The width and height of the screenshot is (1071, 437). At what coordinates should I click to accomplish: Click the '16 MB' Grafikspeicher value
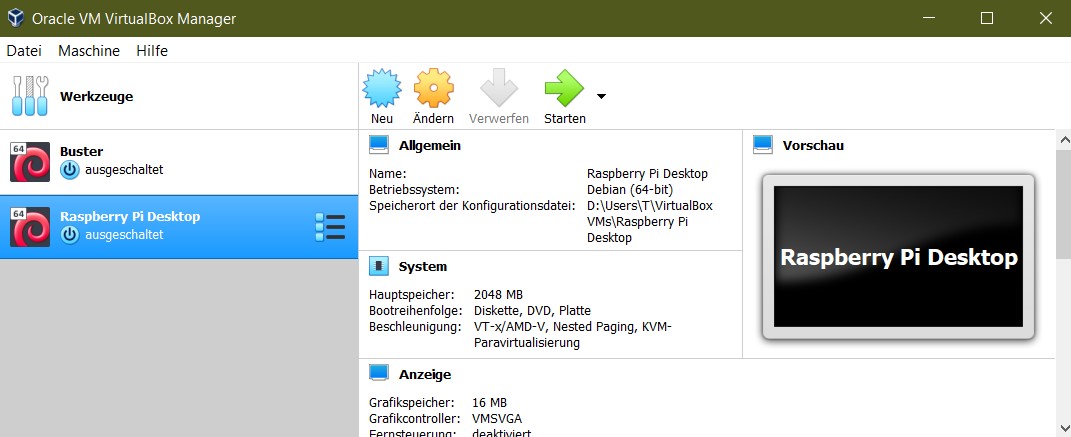click(489, 403)
